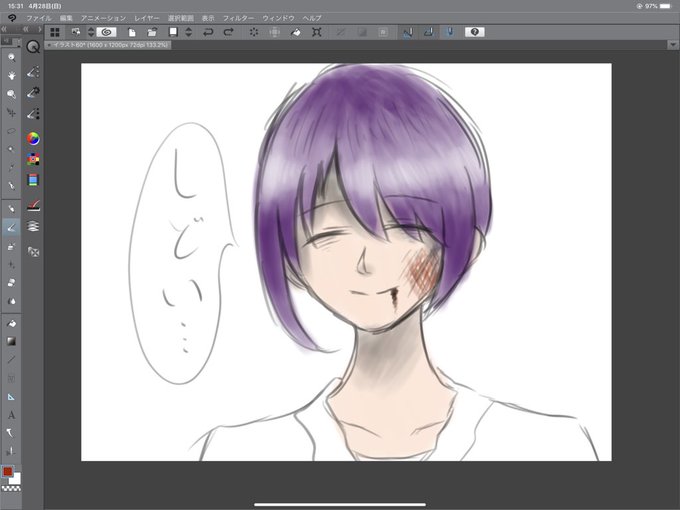The height and width of the screenshot is (510, 680).
Task: Click the Redo arrow
Action: click(x=228, y=32)
